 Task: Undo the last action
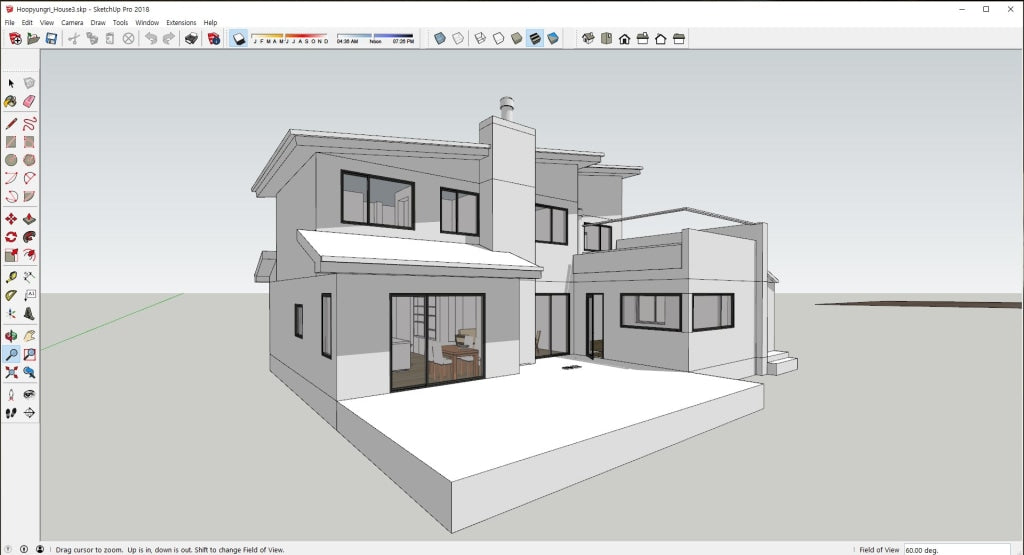pos(151,39)
